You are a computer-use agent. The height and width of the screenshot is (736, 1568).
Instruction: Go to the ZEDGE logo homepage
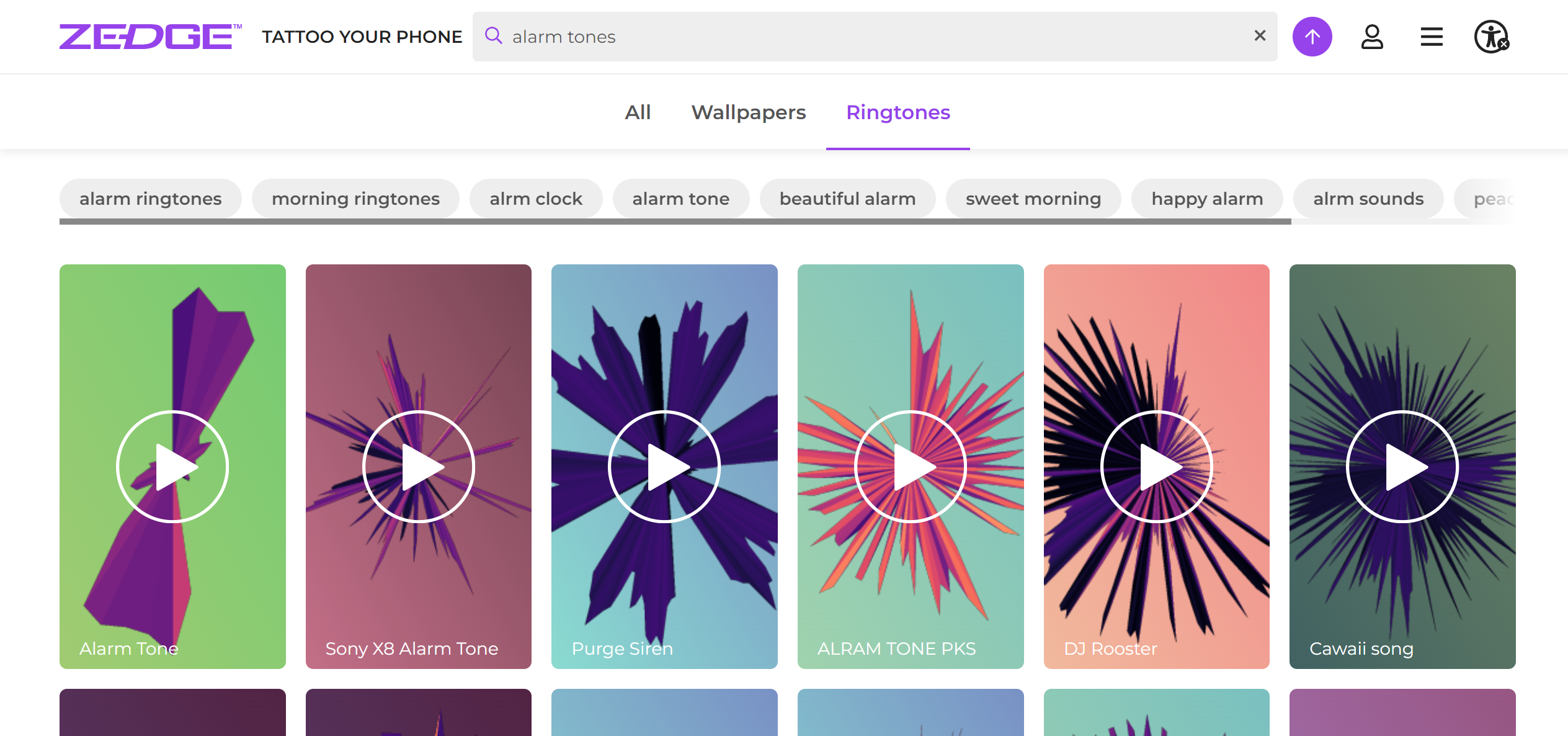(x=150, y=37)
